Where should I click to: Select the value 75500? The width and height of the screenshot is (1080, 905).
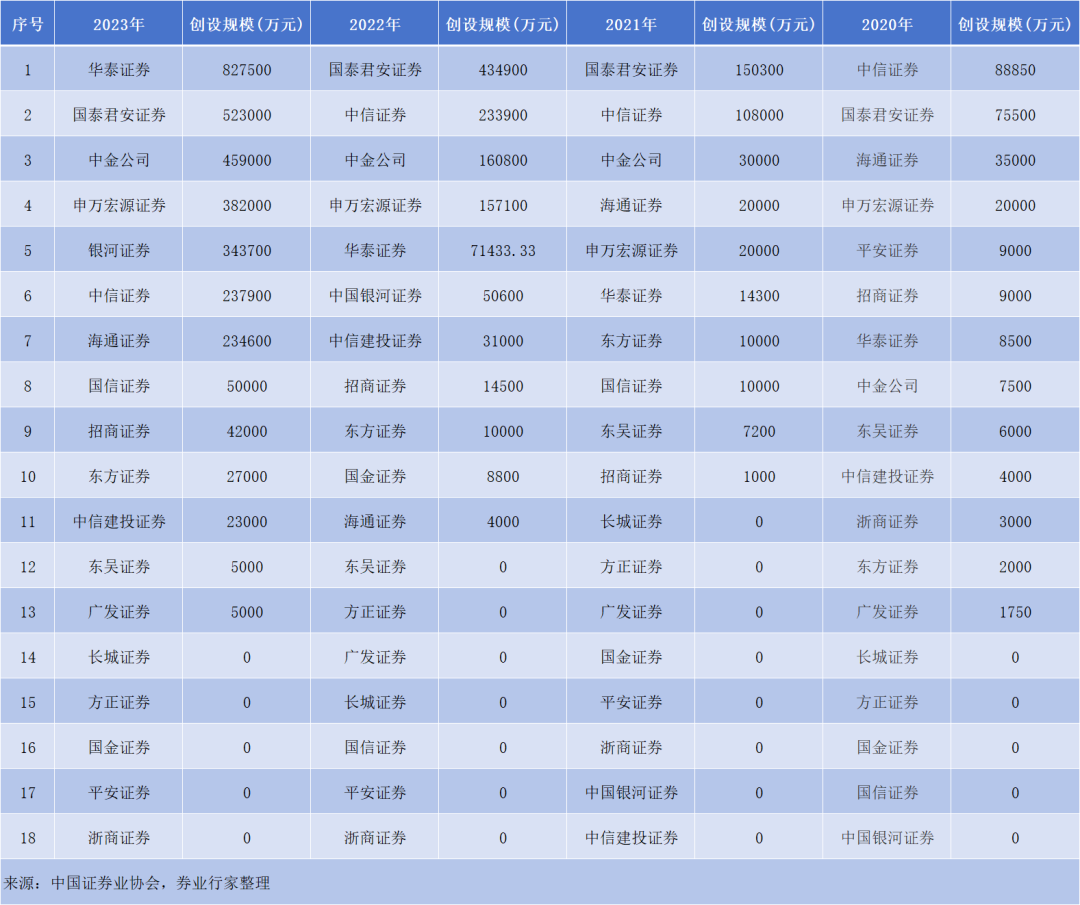click(x=1015, y=115)
